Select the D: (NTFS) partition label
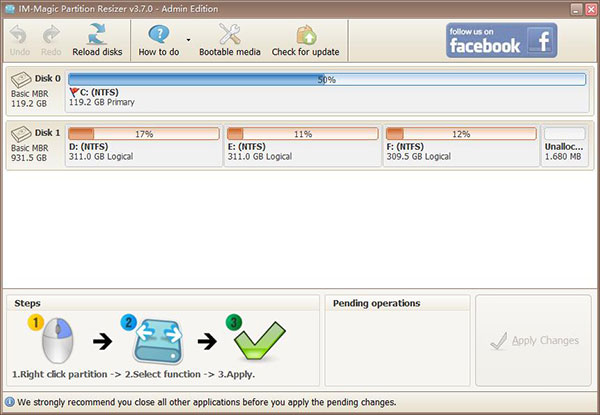This screenshot has width=600, height=415. click(88, 146)
